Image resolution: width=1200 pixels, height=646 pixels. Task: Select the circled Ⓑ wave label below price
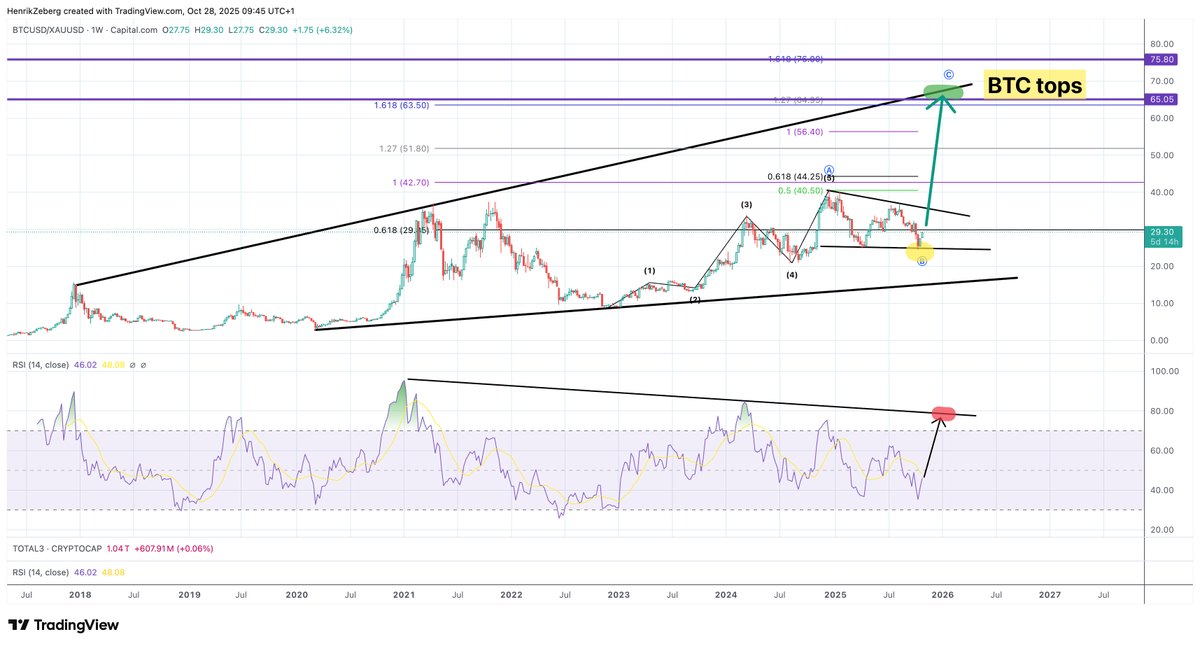click(921, 263)
